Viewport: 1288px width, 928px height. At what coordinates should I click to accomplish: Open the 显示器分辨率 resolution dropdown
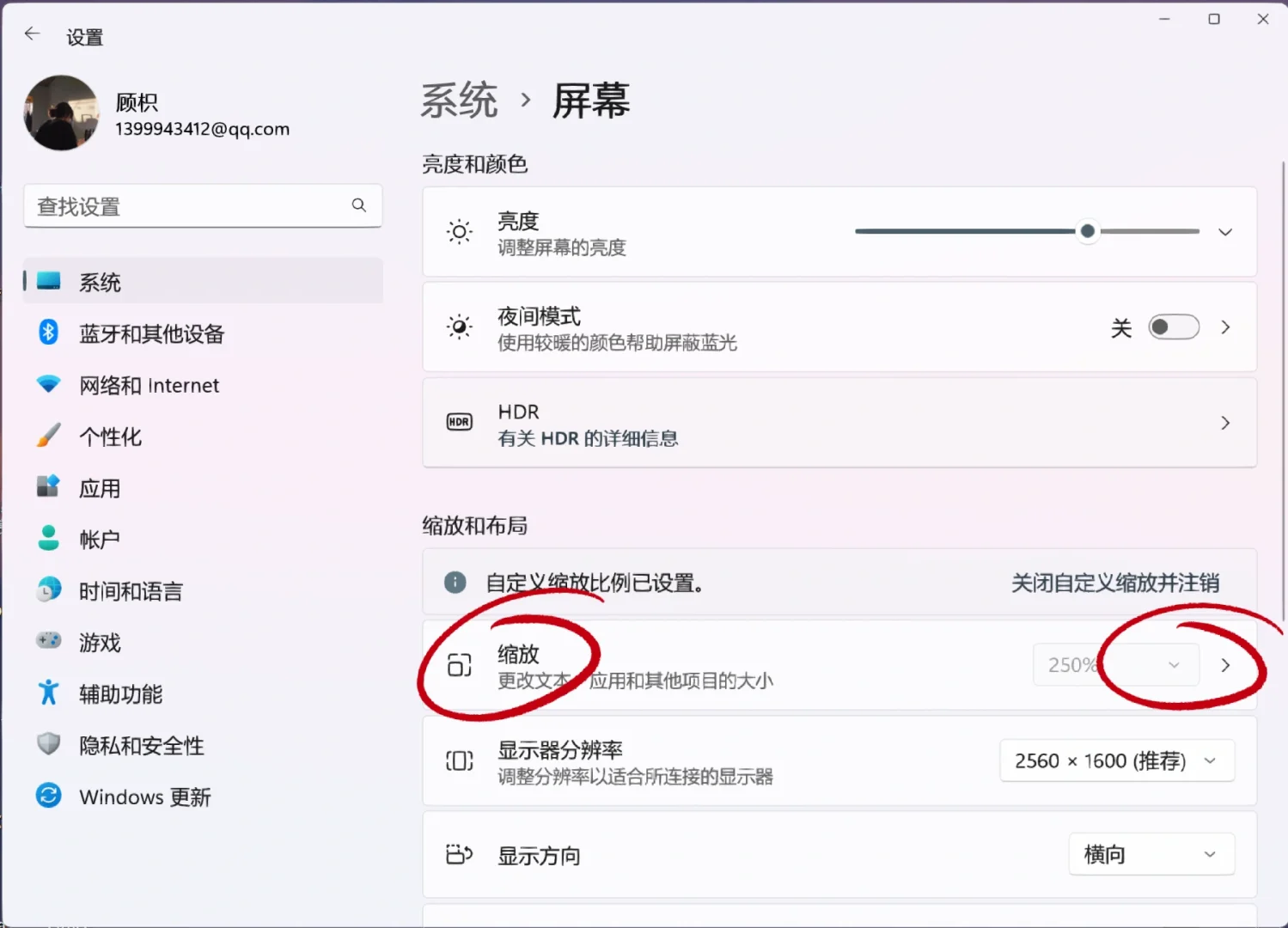[x=1116, y=760]
